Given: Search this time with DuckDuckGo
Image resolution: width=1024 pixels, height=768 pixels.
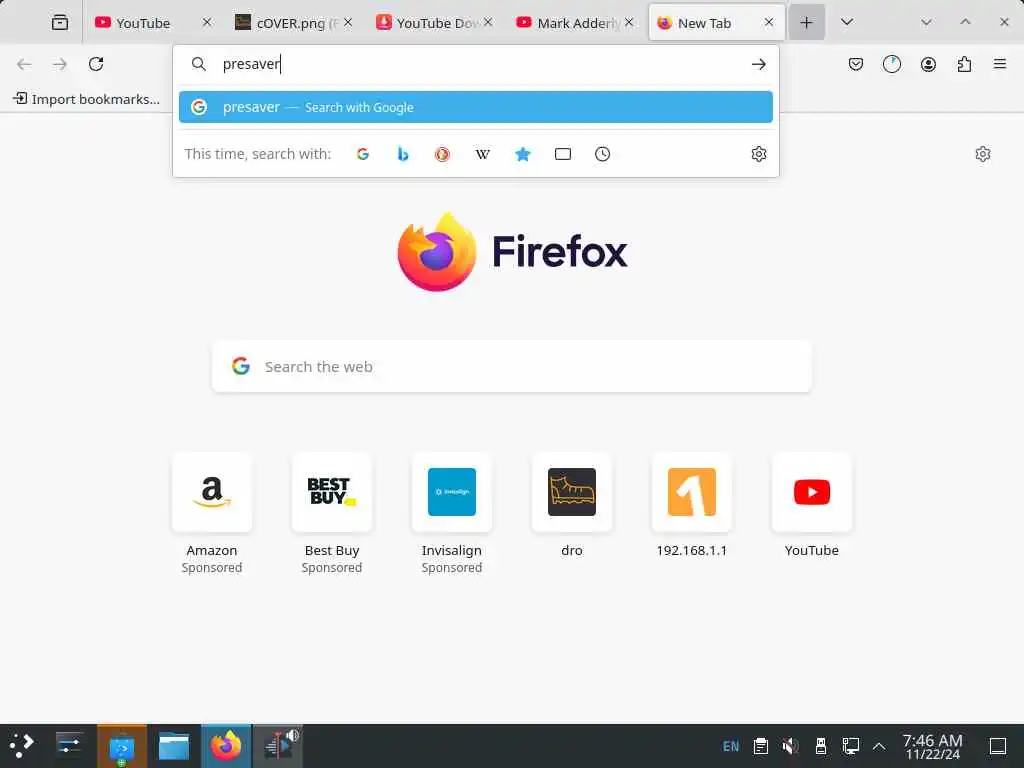Looking at the screenshot, I should 442,154.
